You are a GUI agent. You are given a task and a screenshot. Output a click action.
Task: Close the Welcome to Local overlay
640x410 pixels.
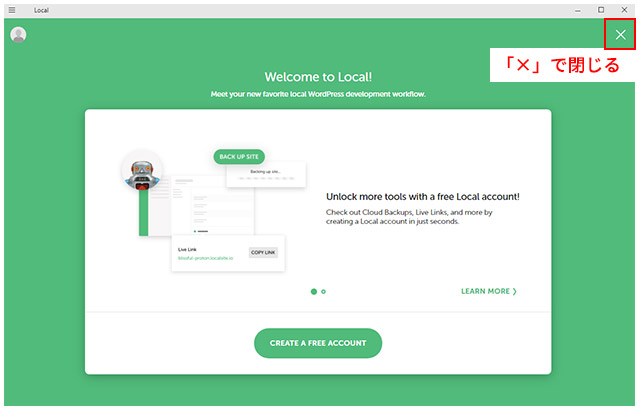click(620, 35)
